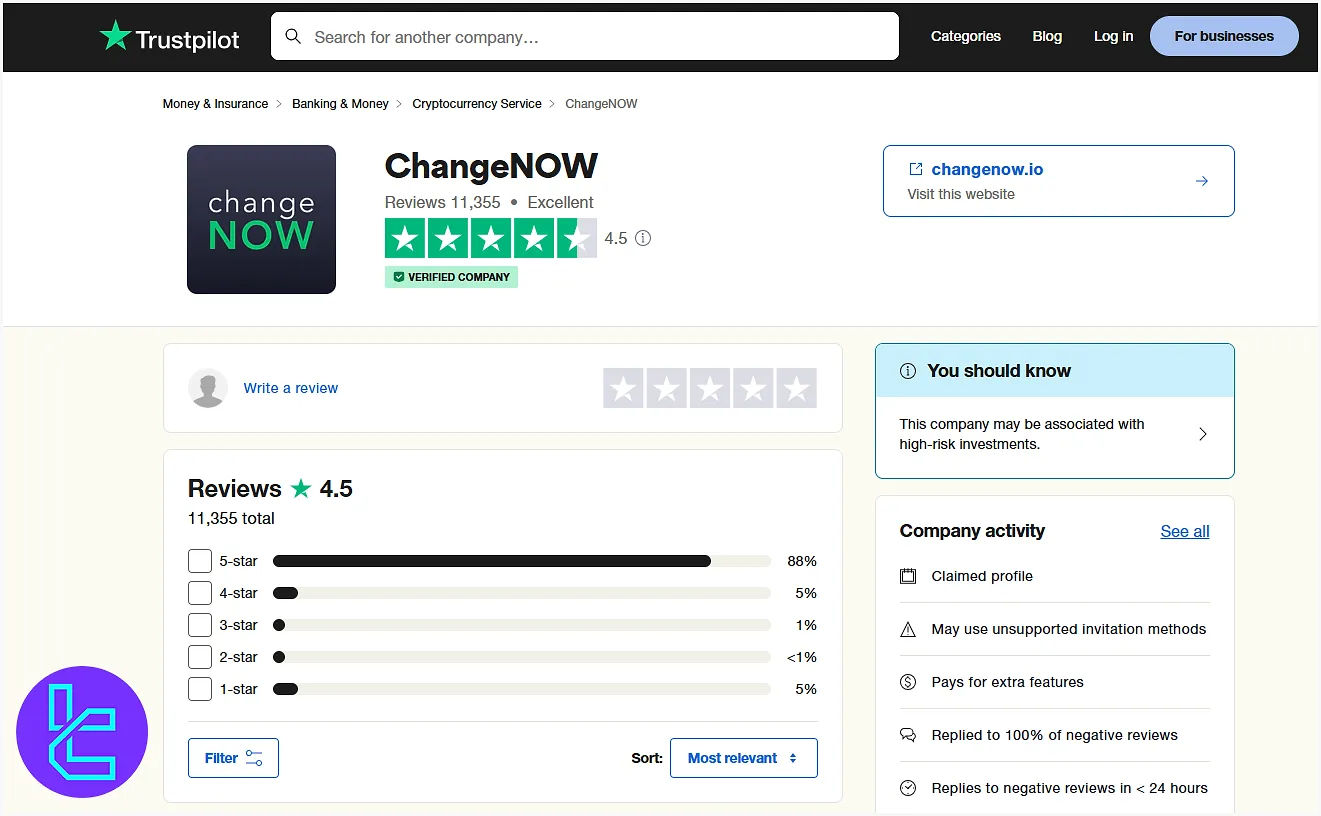The height and width of the screenshot is (816, 1321).
Task: Click the Trustpilot logo
Action: click(170, 37)
